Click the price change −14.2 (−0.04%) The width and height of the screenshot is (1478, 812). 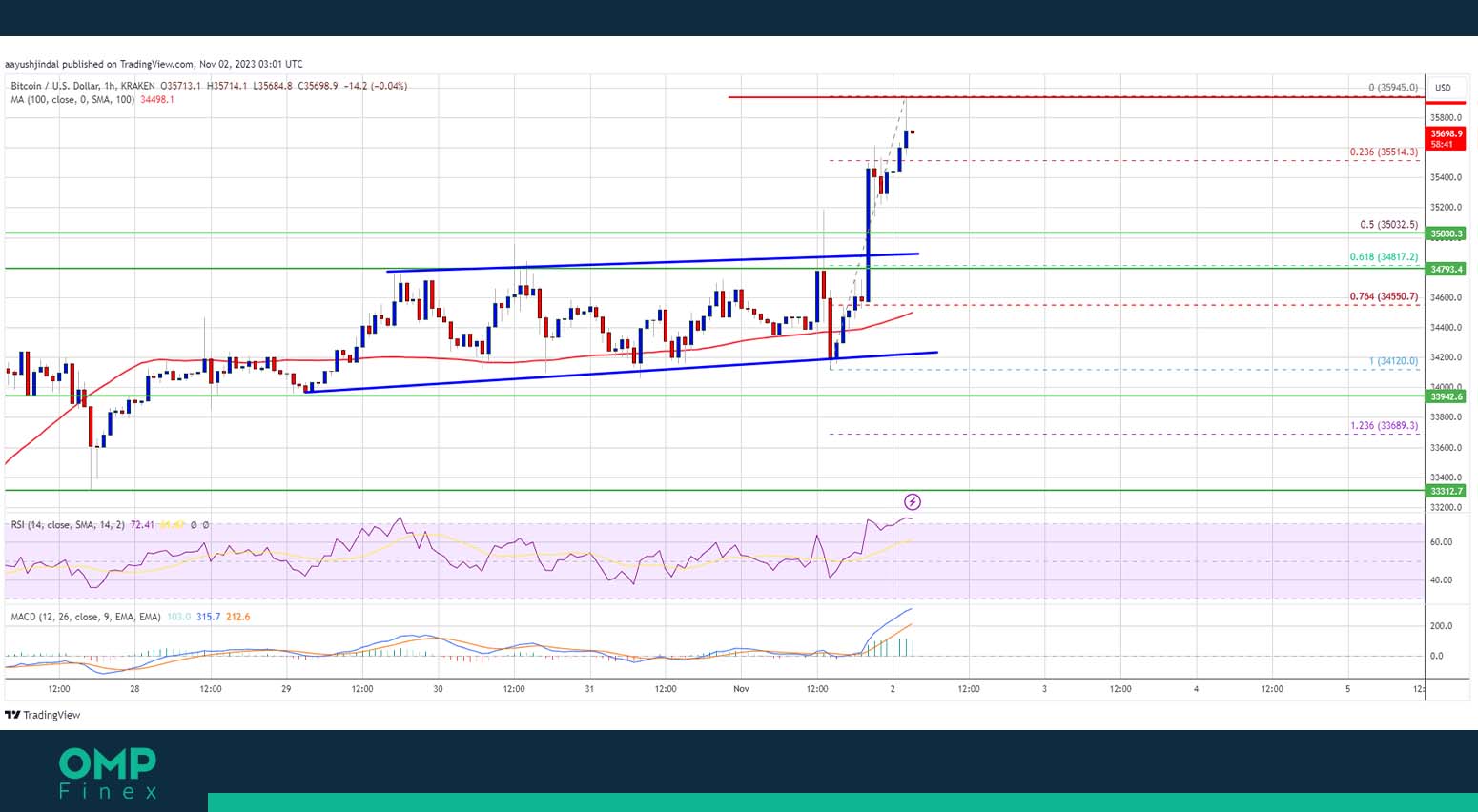(x=376, y=86)
